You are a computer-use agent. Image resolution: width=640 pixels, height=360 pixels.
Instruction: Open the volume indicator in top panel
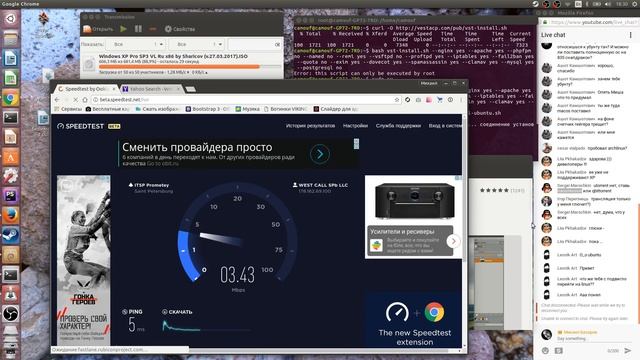point(607,4)
